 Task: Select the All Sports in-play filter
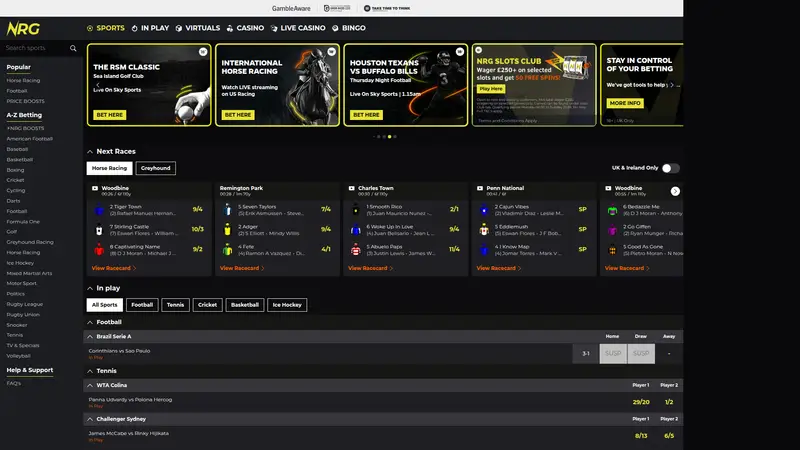pos(105,305)
